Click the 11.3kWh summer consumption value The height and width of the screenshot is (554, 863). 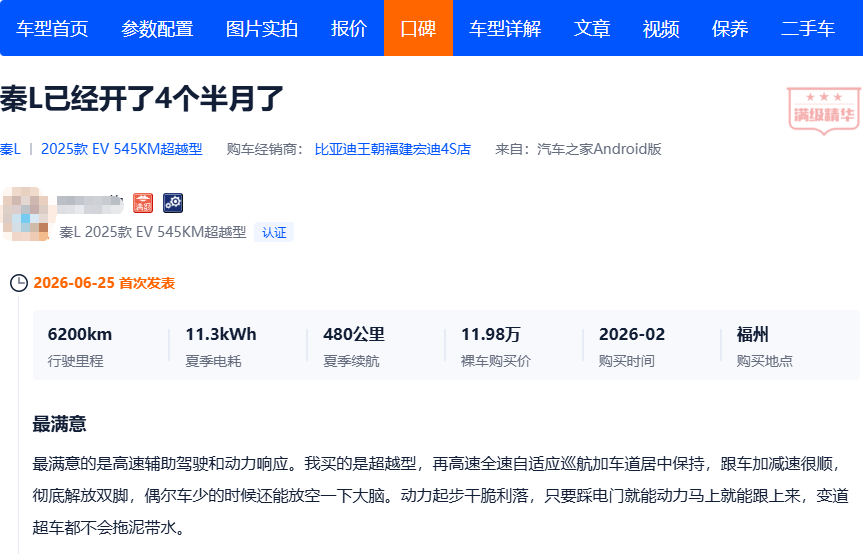[221, 334]
